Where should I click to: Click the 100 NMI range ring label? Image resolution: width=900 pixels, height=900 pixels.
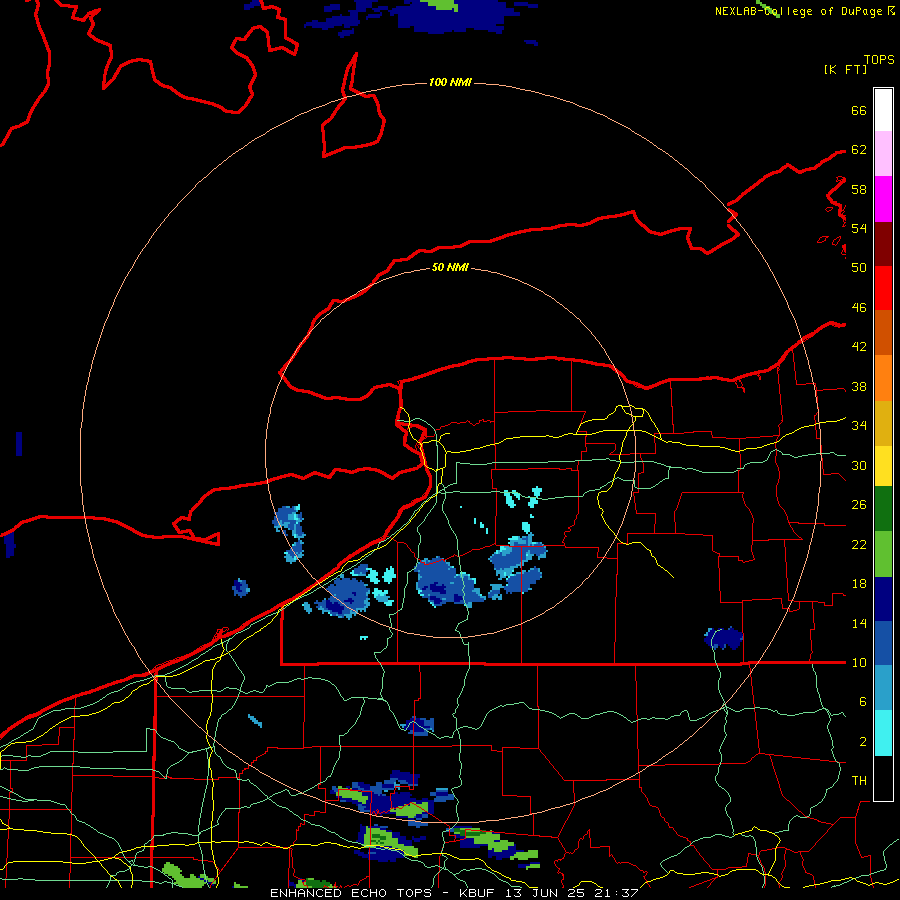pos(450,82)
